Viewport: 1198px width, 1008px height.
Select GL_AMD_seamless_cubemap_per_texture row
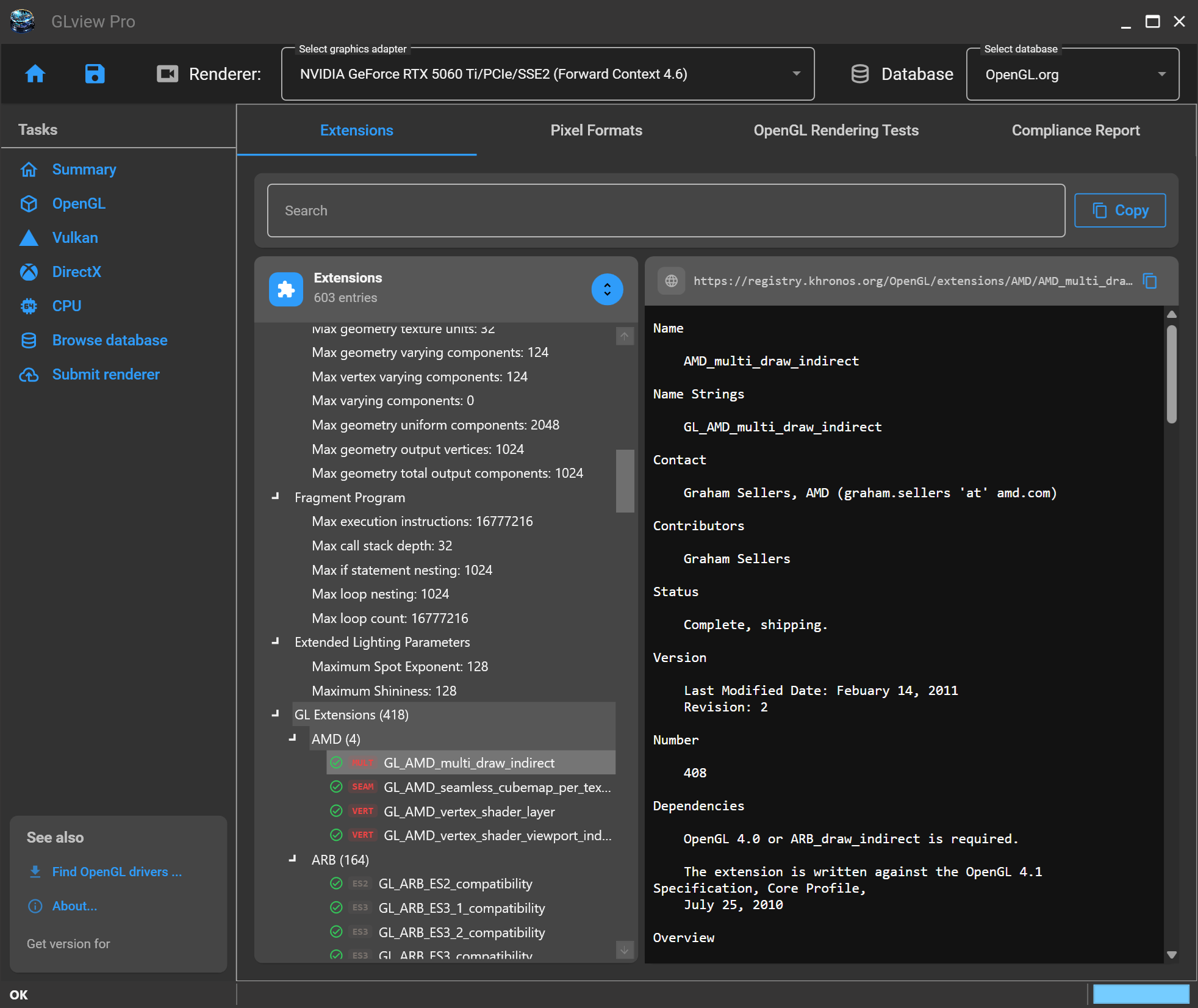coord(471,787)
